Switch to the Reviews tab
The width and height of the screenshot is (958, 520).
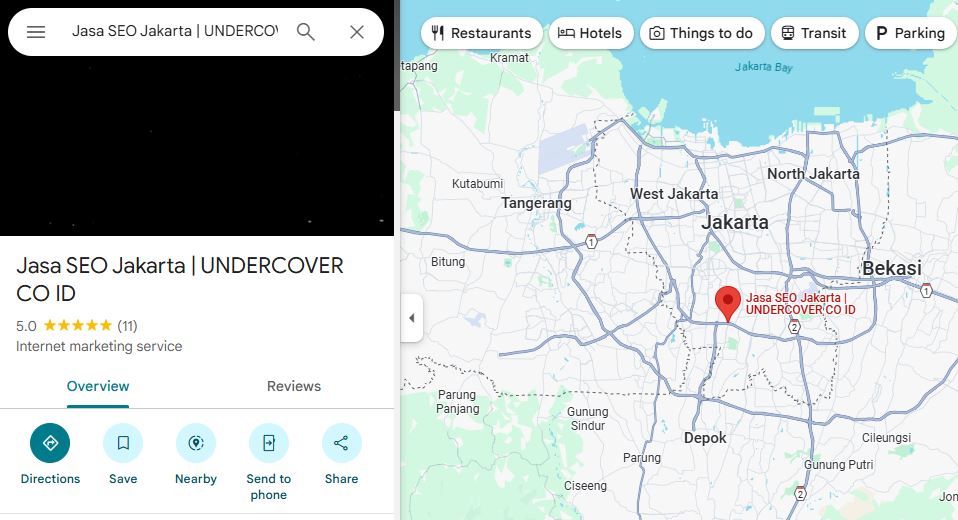click(294, 386)
